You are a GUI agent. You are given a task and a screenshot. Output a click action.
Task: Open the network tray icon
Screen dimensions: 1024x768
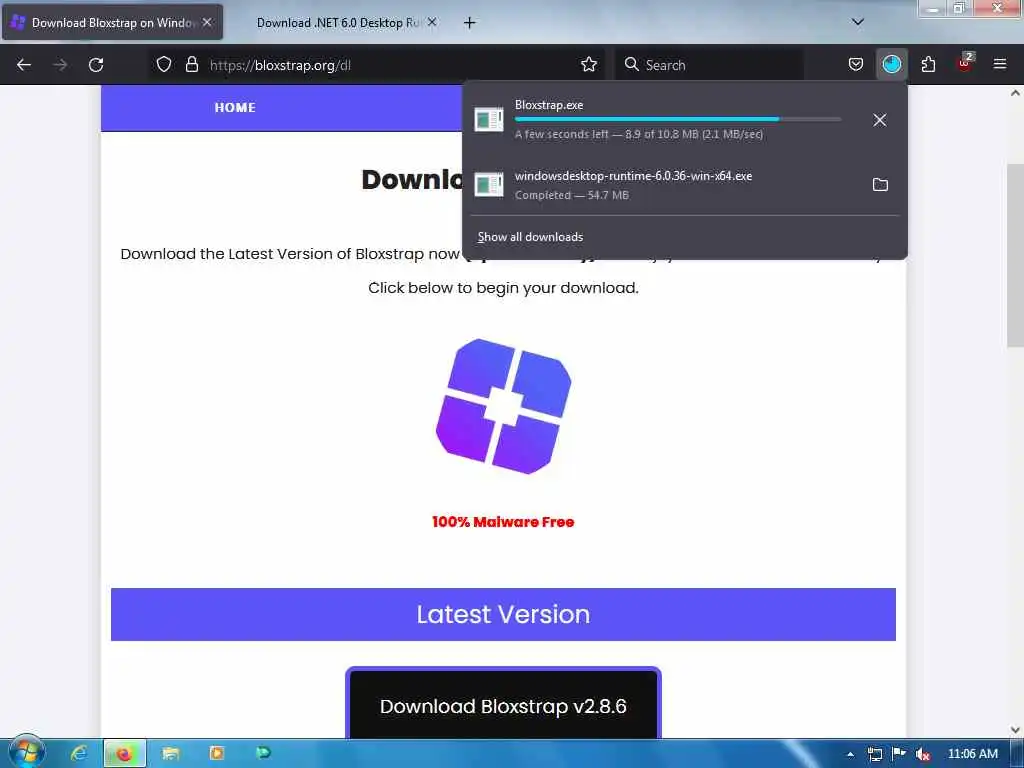click(874, 754)
